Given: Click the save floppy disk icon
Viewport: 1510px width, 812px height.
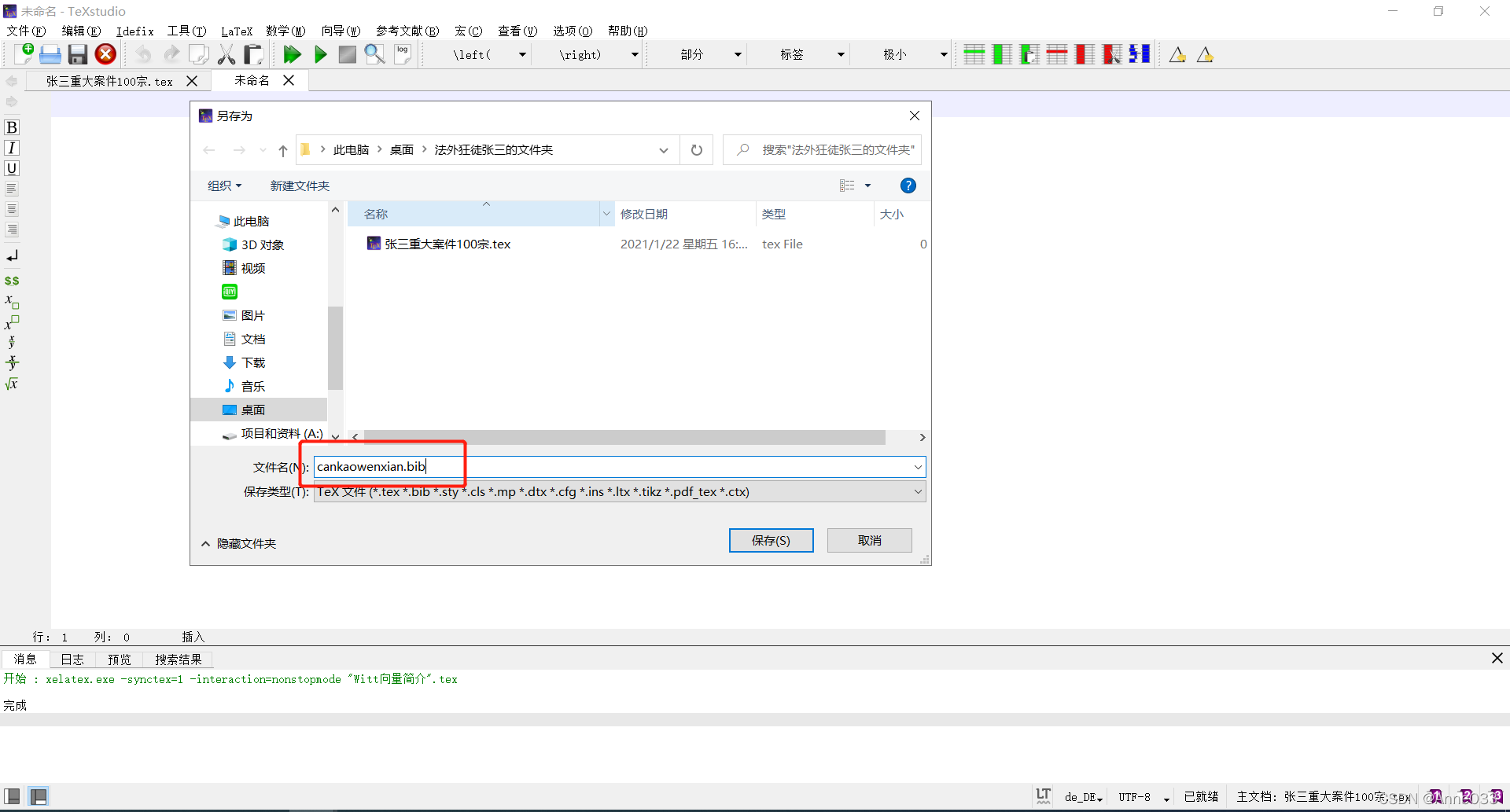Looking at the screenshot, I should point(77,54).
